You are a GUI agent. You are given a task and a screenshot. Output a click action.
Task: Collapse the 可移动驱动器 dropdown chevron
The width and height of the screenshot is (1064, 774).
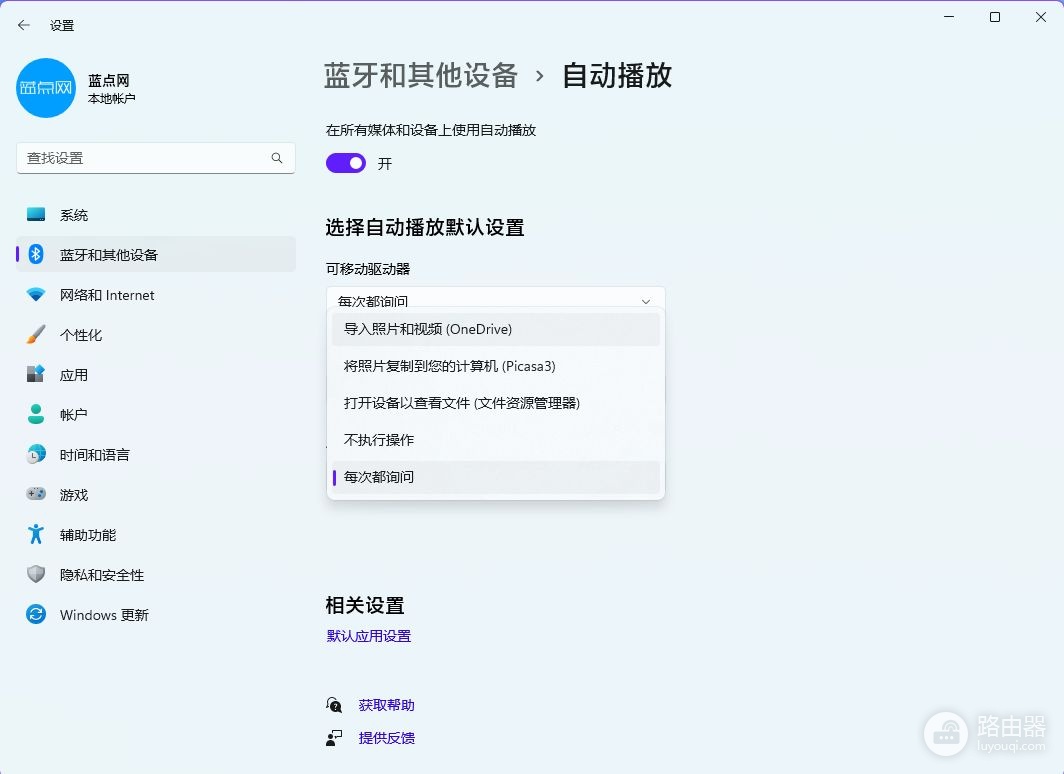coord(646,301)
